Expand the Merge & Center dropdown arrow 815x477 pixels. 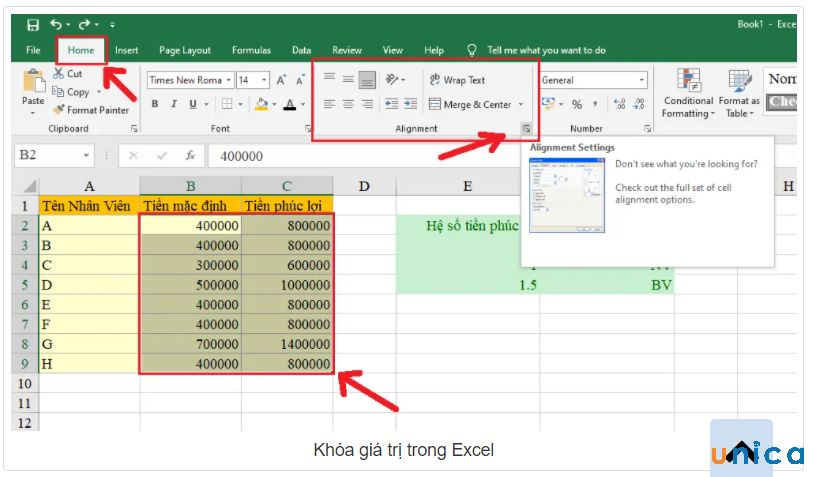coord(521,104)
